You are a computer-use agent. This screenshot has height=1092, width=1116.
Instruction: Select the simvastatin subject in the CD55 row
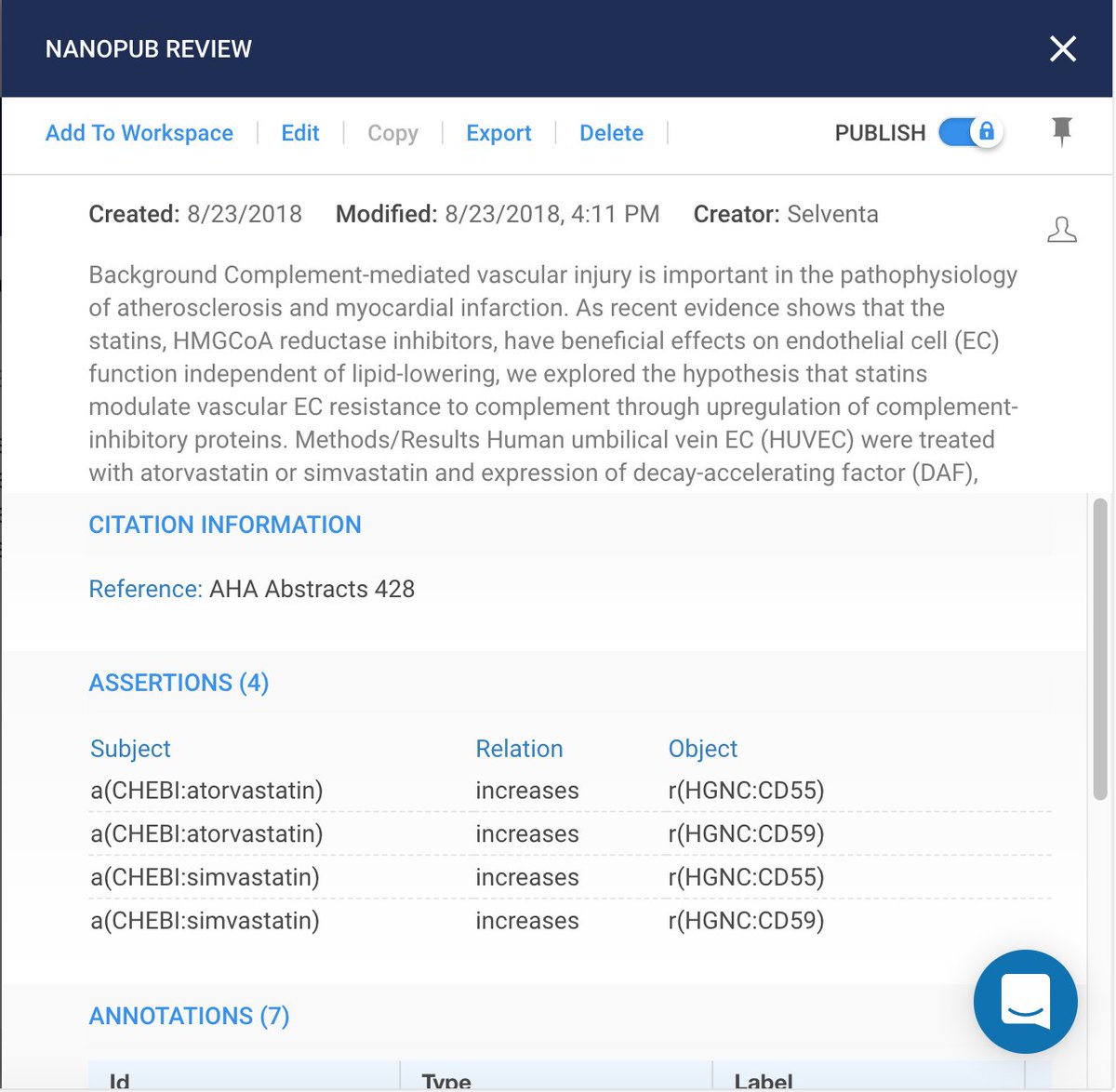point(205,877)
